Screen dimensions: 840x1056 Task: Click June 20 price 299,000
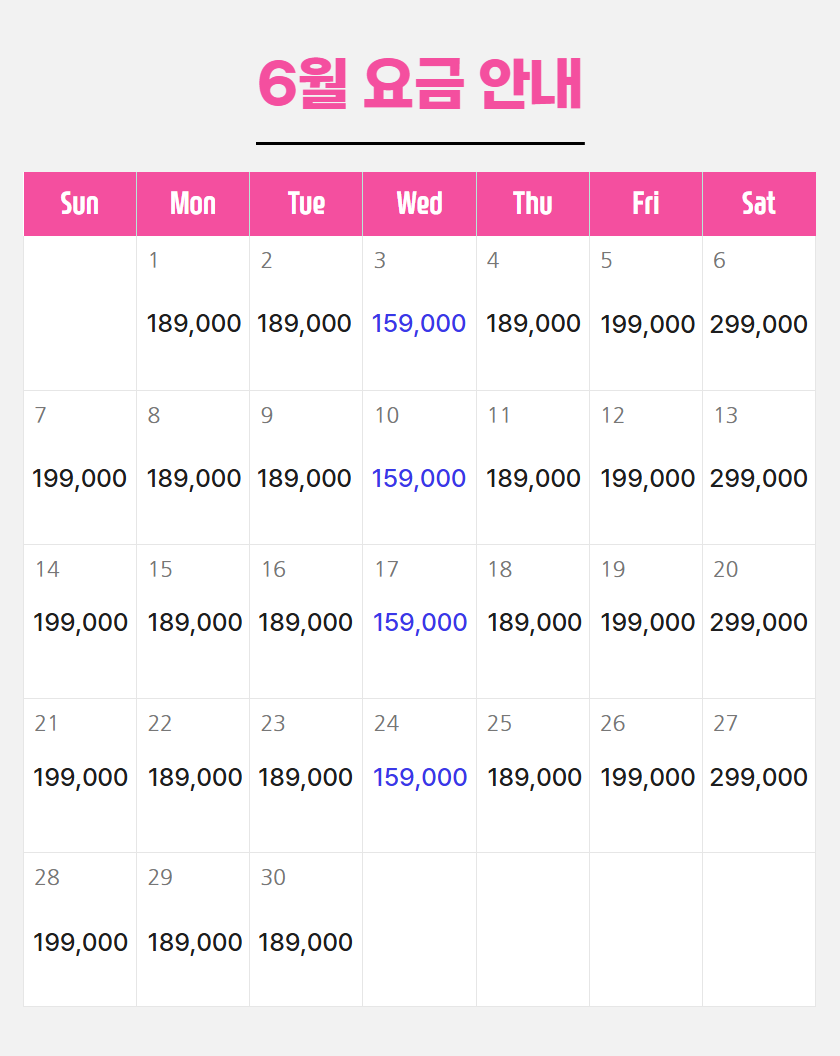coord(759,622)
